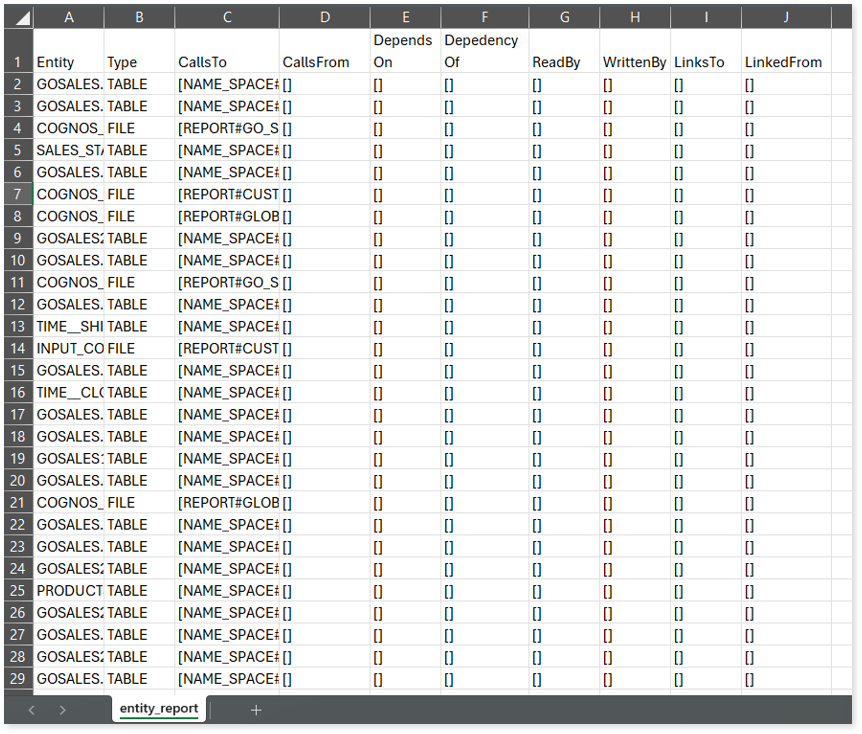Click the CallsTo header cell

coord(227,62)
